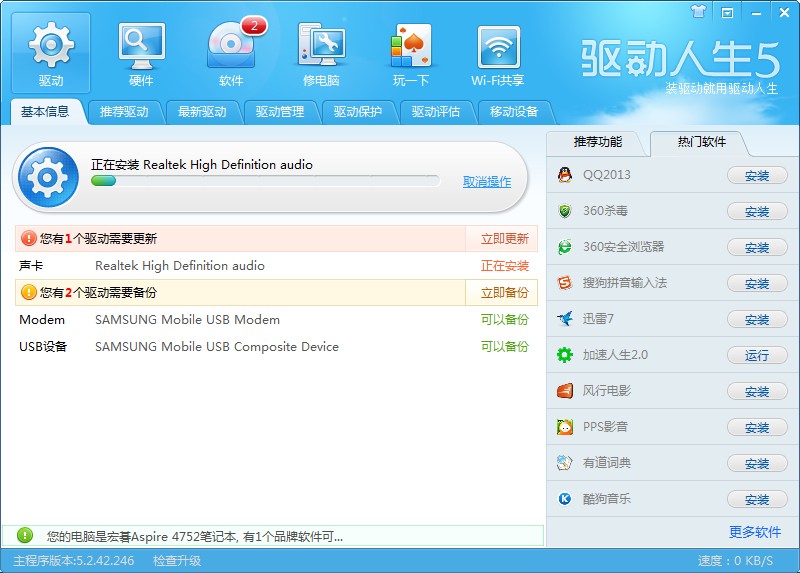This screenshot has width=800, height=573.
Task: Click the 主程序版本:5.2.42.246 text
Action: (73, 561)
